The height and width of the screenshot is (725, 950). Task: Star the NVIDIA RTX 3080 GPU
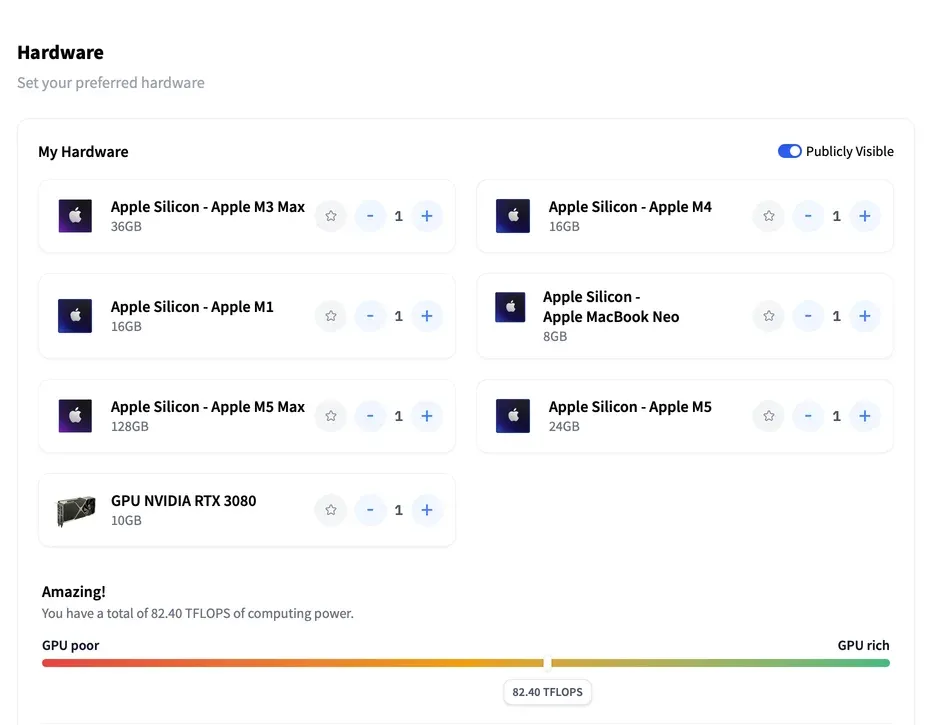pyautogui.click(x=331, y=509)
